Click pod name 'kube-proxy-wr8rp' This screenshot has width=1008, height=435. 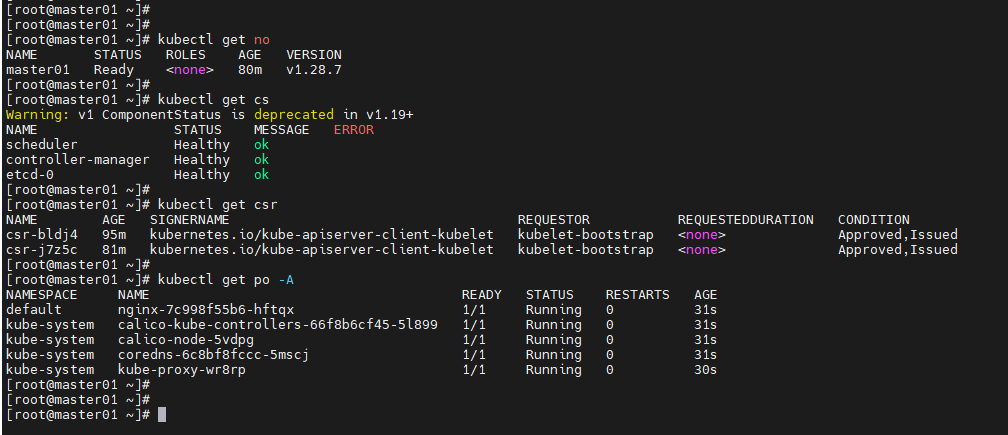pos(181,369)
